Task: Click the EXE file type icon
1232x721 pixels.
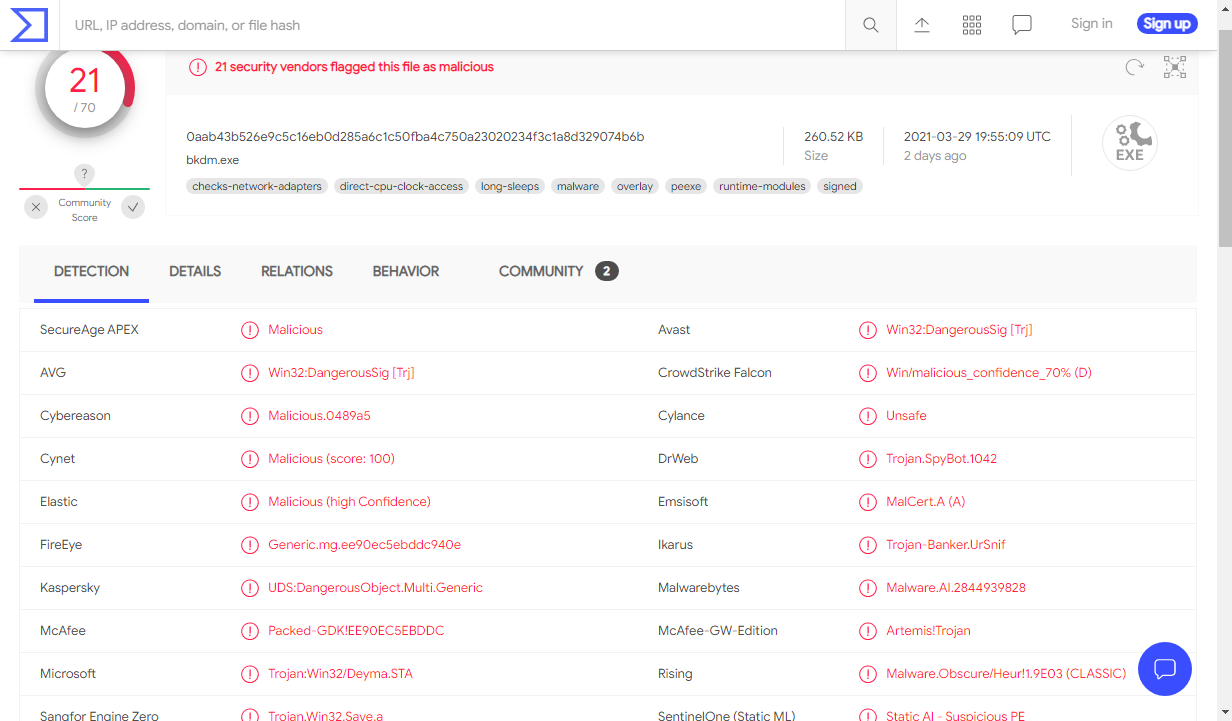Action: 1130,143
